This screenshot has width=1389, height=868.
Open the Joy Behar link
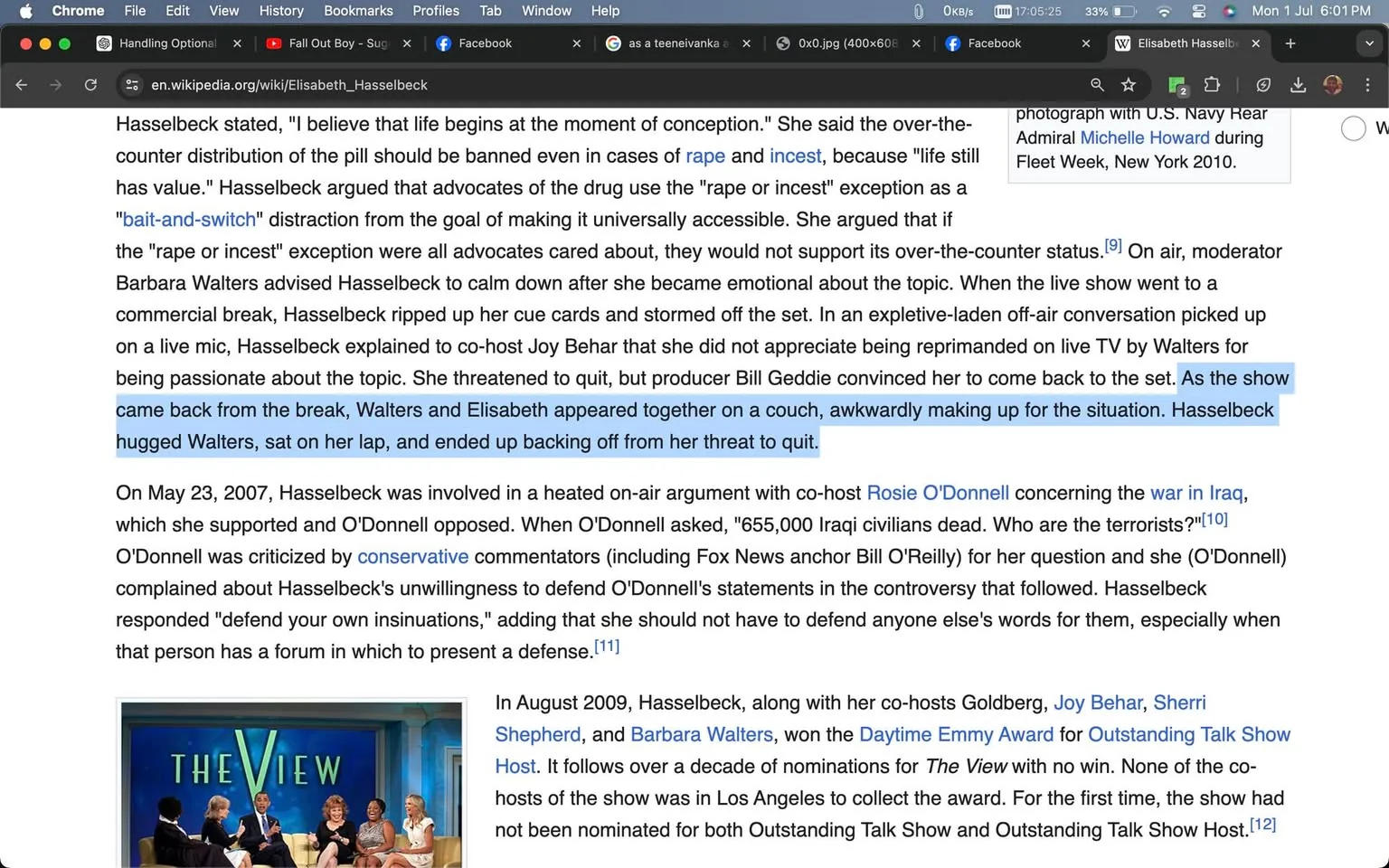pyautogui.click(x=1098, y=703)
